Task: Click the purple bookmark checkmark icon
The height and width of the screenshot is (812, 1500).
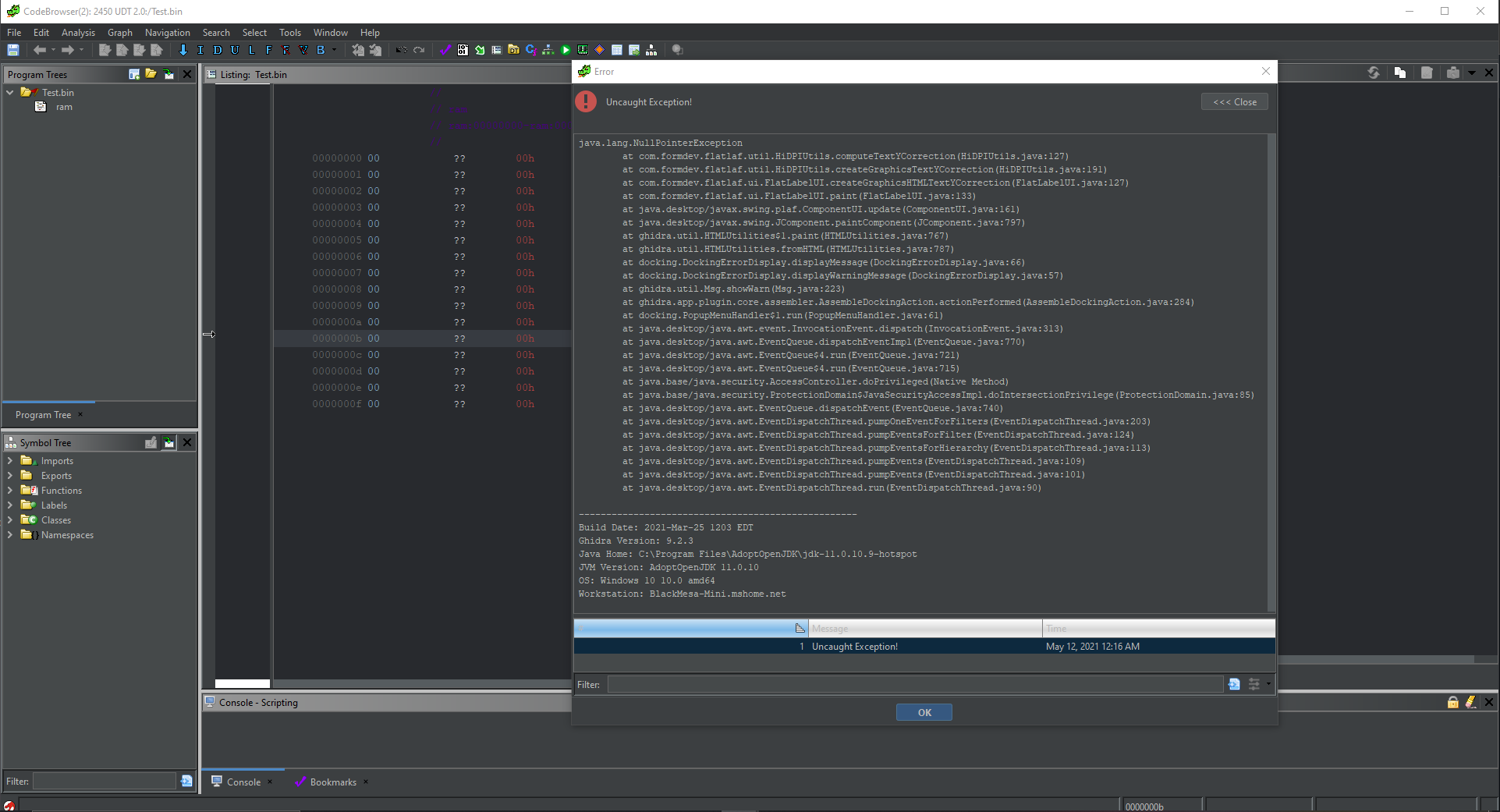Action: tap(445, 50)
